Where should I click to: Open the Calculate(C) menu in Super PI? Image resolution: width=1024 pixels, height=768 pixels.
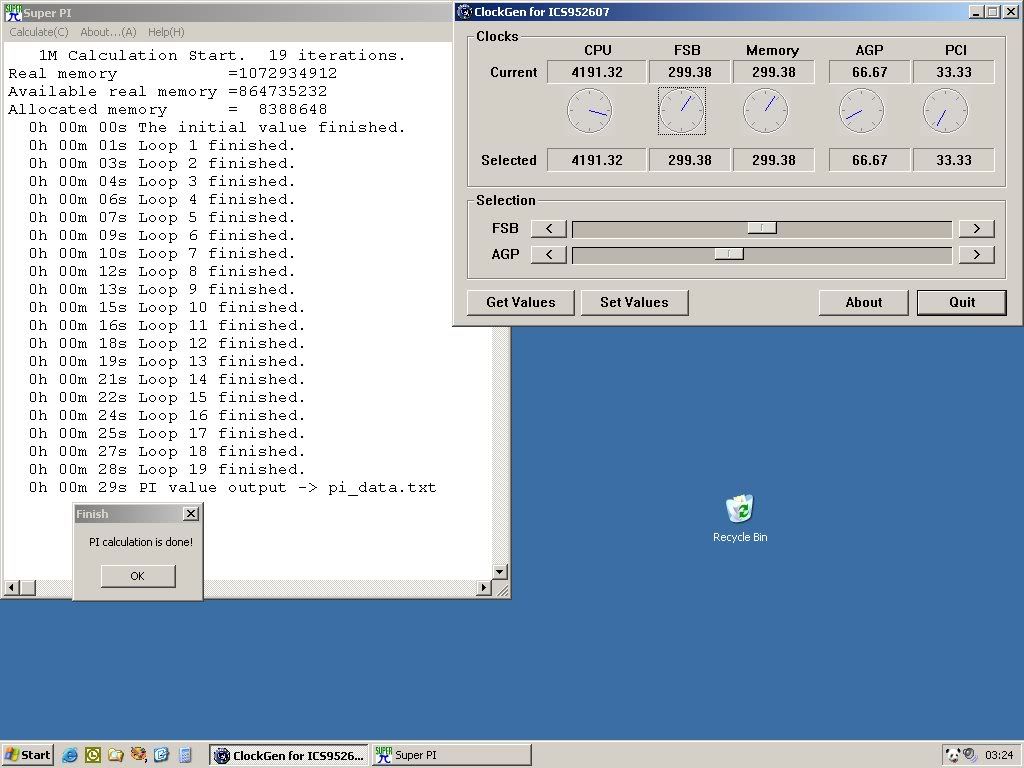coord(39,32)
